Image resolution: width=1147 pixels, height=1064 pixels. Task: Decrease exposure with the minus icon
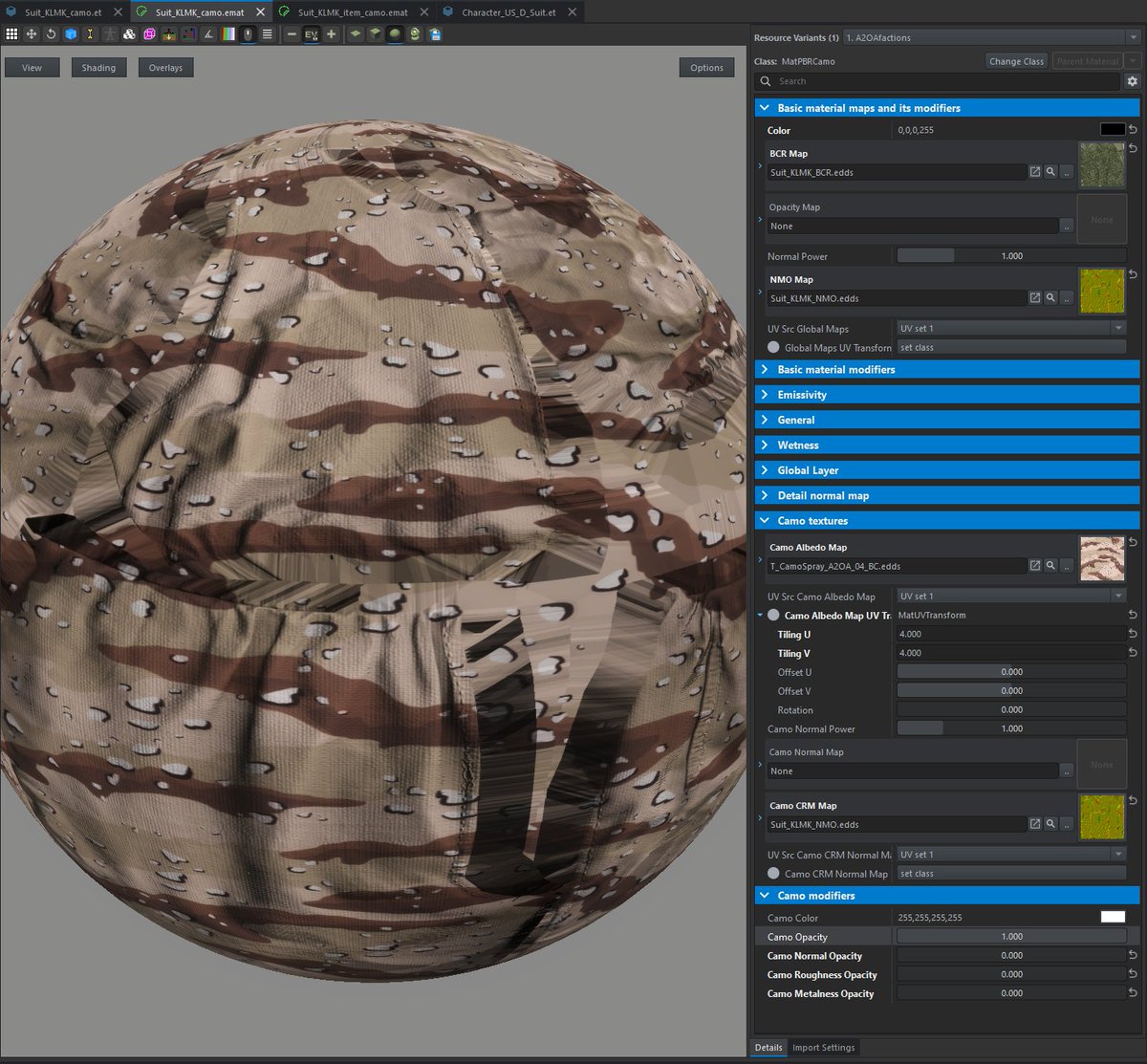pyautogui.click(x=292, y=34)
